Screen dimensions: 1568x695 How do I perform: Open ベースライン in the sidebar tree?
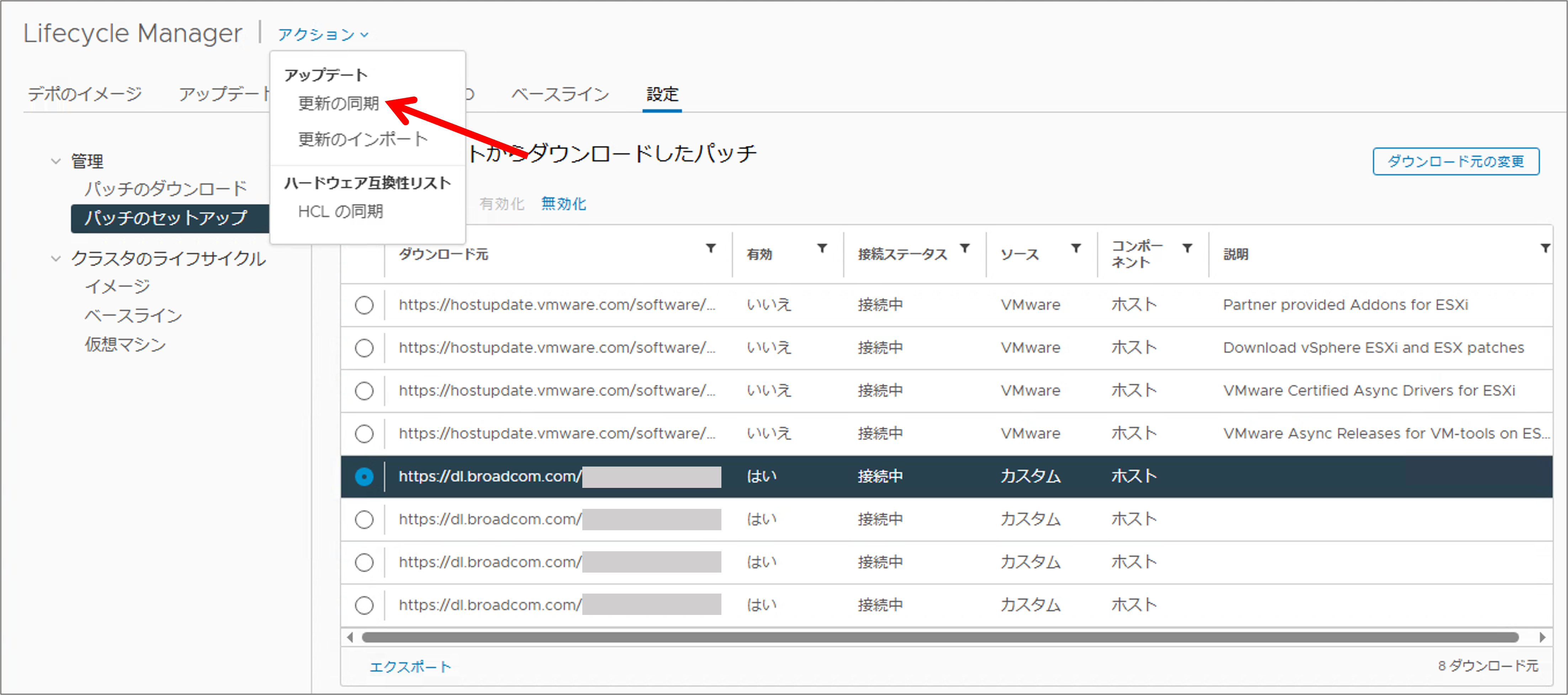(133, 316)
